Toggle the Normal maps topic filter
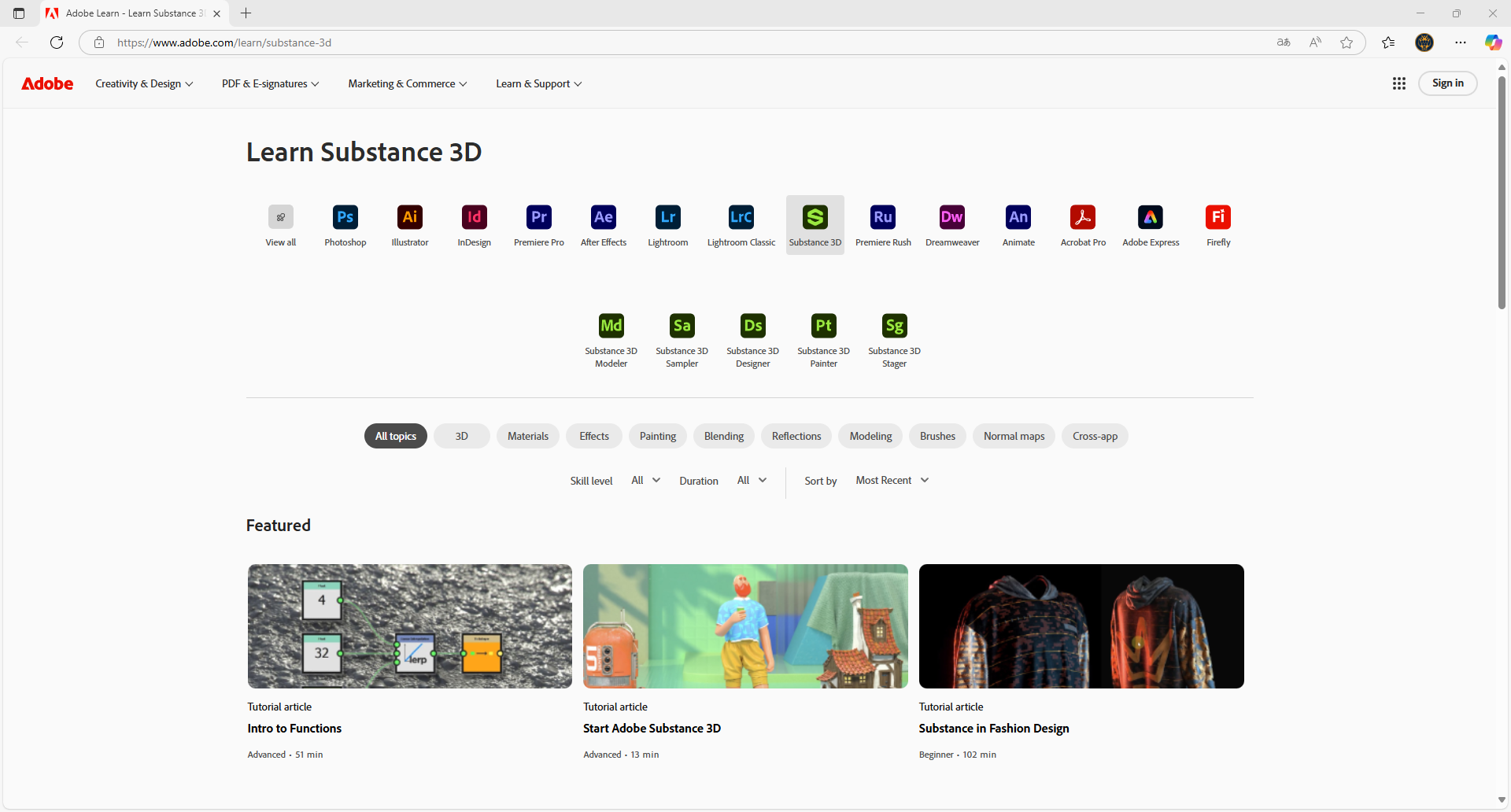The image size is (1511, 812). 1014,436
